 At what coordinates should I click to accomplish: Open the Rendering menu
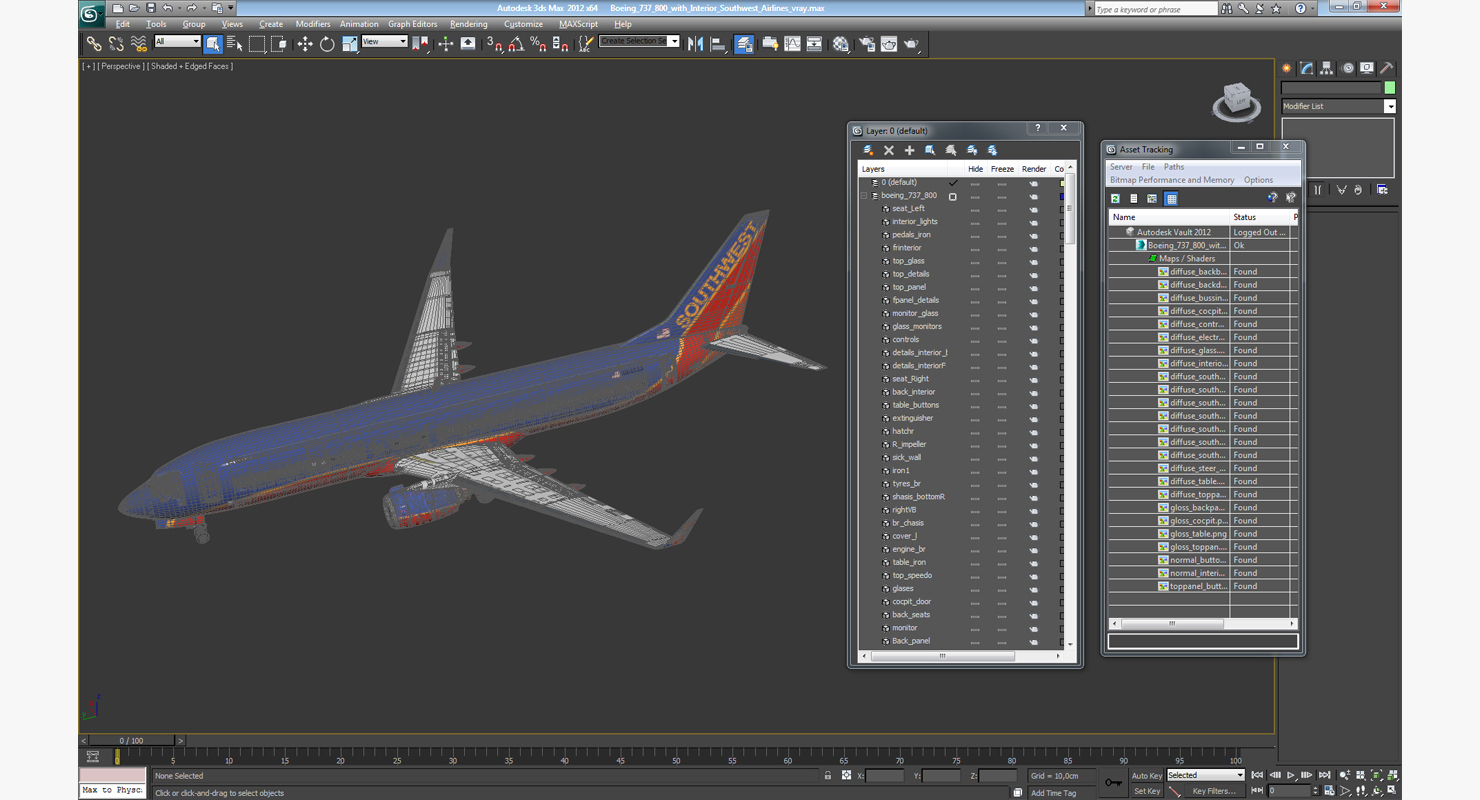pyautogui.click(x=469, y=24)
